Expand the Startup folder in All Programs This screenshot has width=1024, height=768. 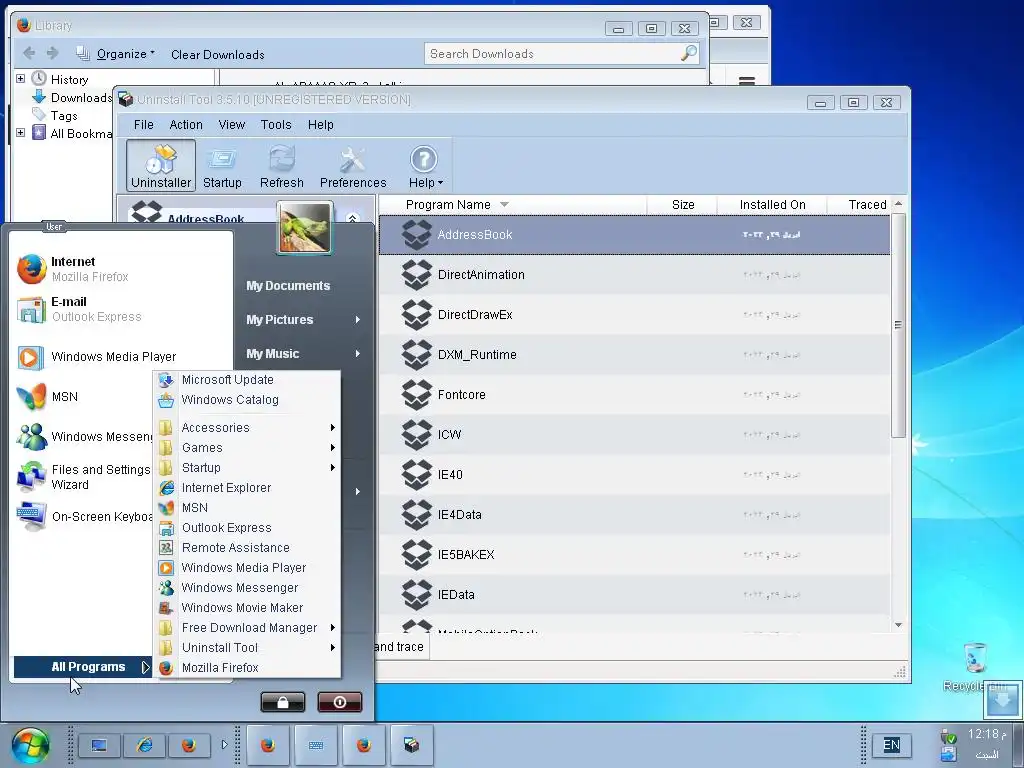(x=247, y=468)
